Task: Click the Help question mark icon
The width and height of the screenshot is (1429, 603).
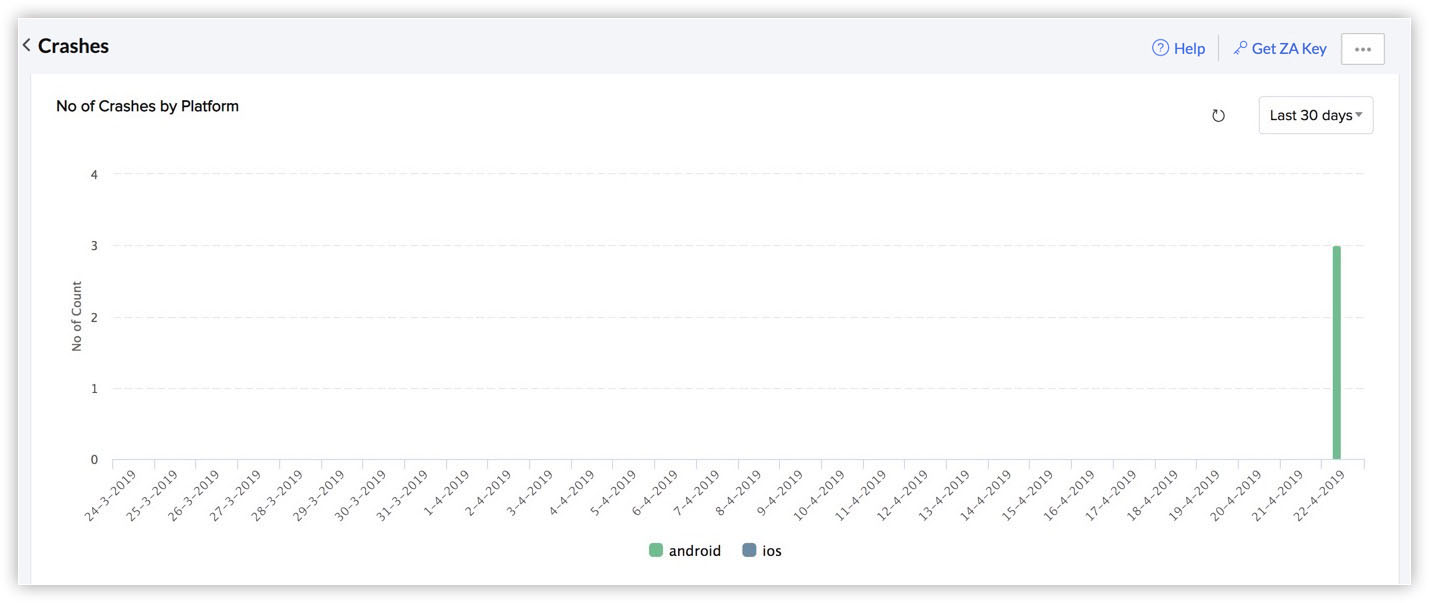Action: tap(1160, 48)
